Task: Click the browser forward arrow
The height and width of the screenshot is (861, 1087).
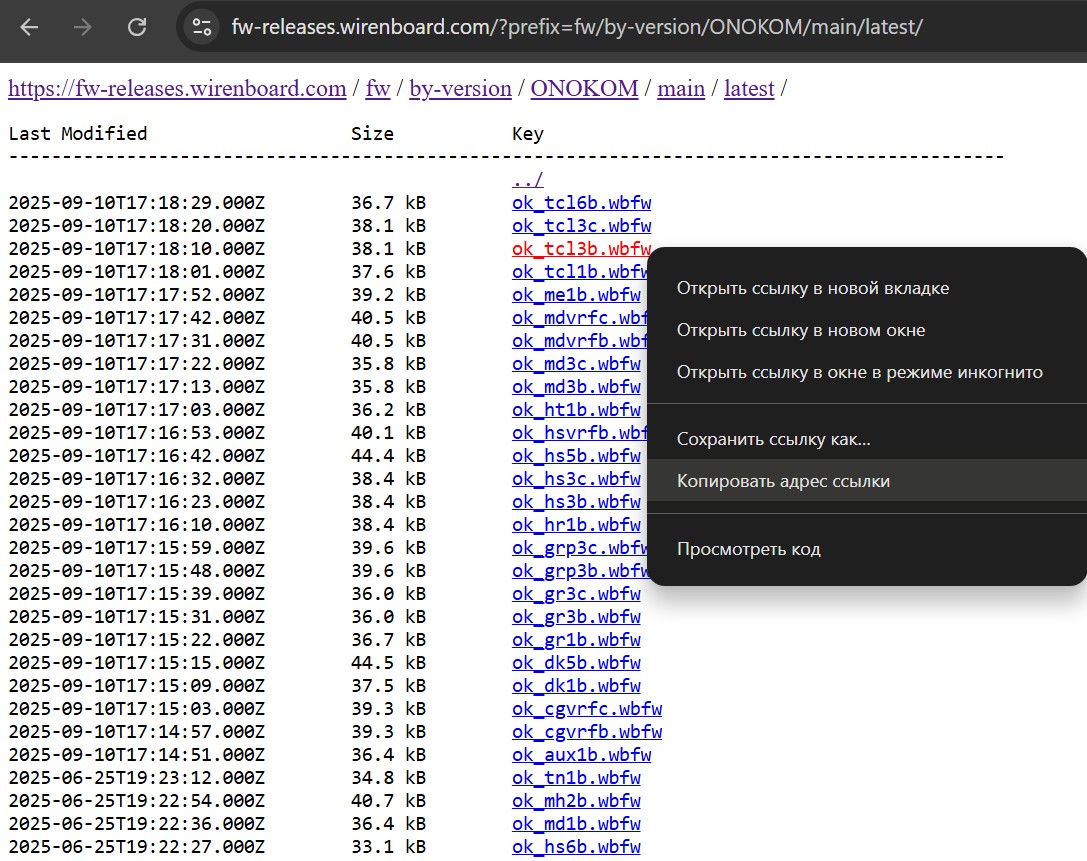Action: tap(83, 27)
